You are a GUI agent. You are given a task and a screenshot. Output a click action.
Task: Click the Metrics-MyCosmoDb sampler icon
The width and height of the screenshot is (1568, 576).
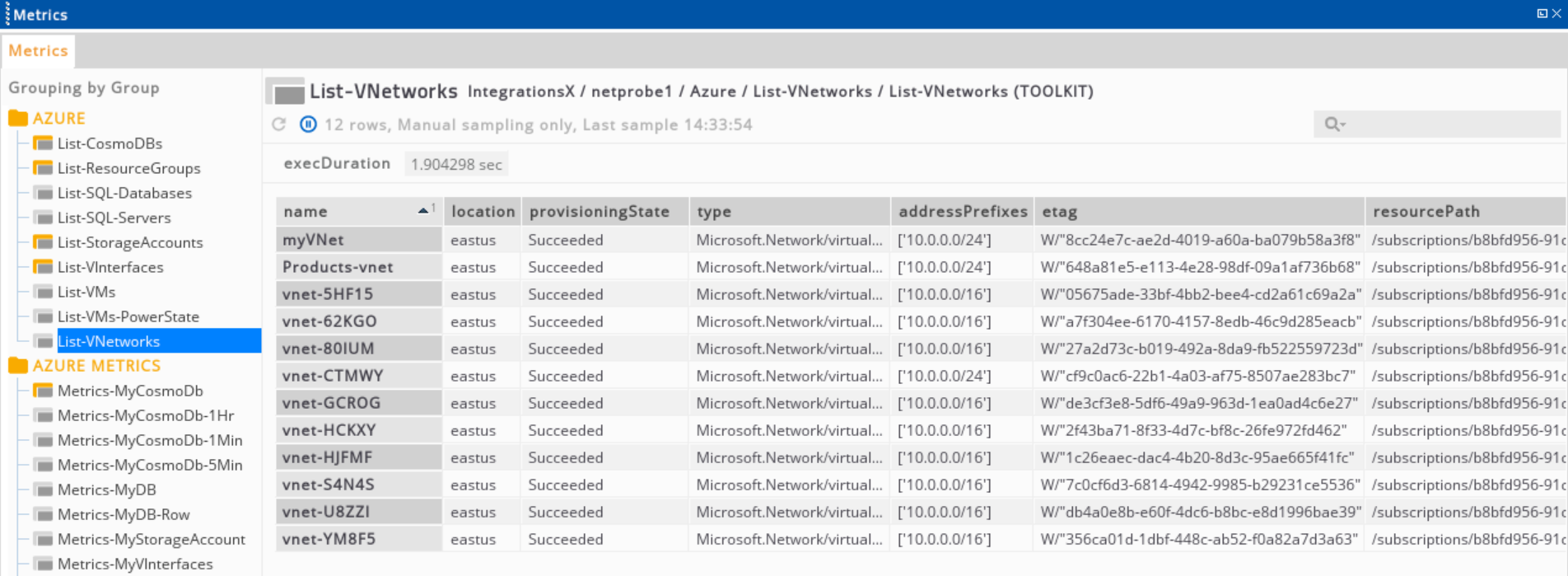[43, 391]
